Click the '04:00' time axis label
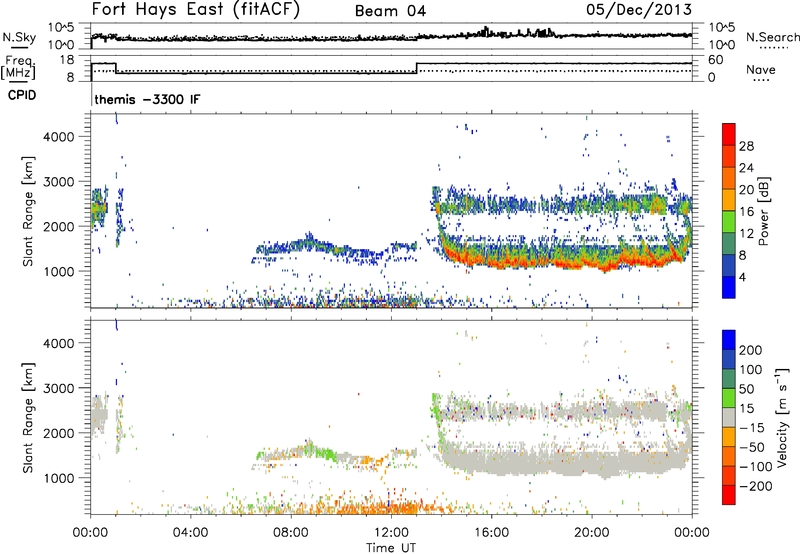 click(x=190, y=533)
